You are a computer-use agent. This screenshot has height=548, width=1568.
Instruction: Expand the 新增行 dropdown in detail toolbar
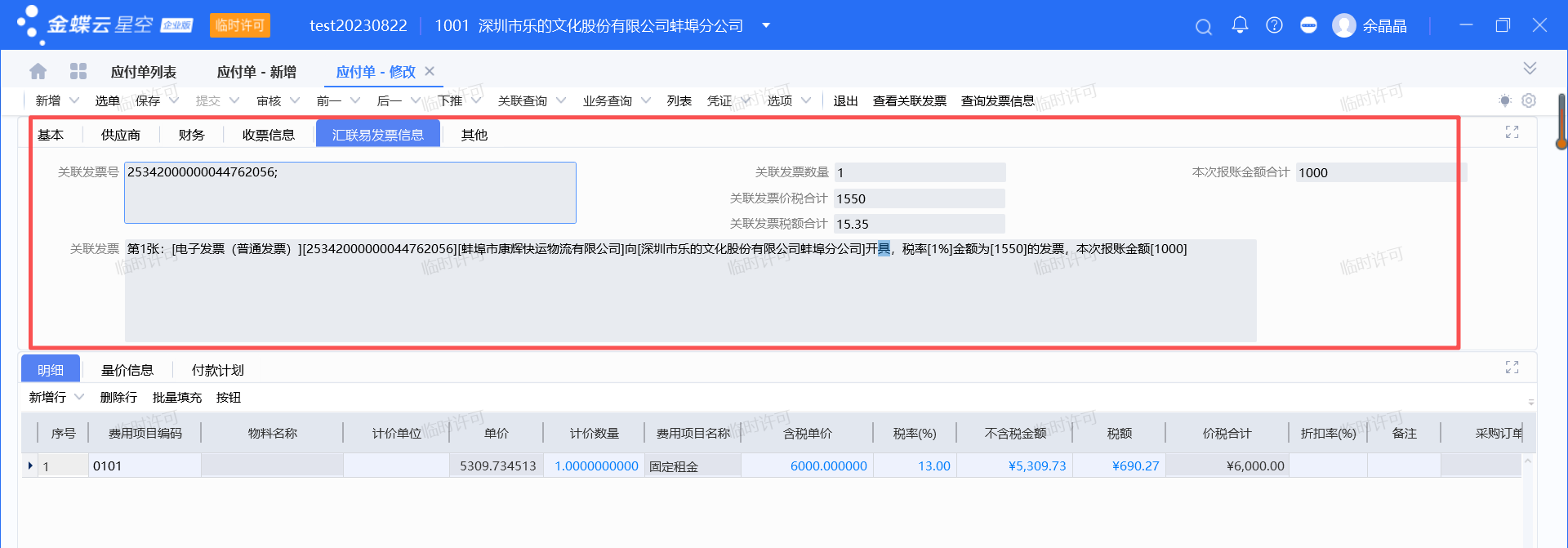pos(79,397)
